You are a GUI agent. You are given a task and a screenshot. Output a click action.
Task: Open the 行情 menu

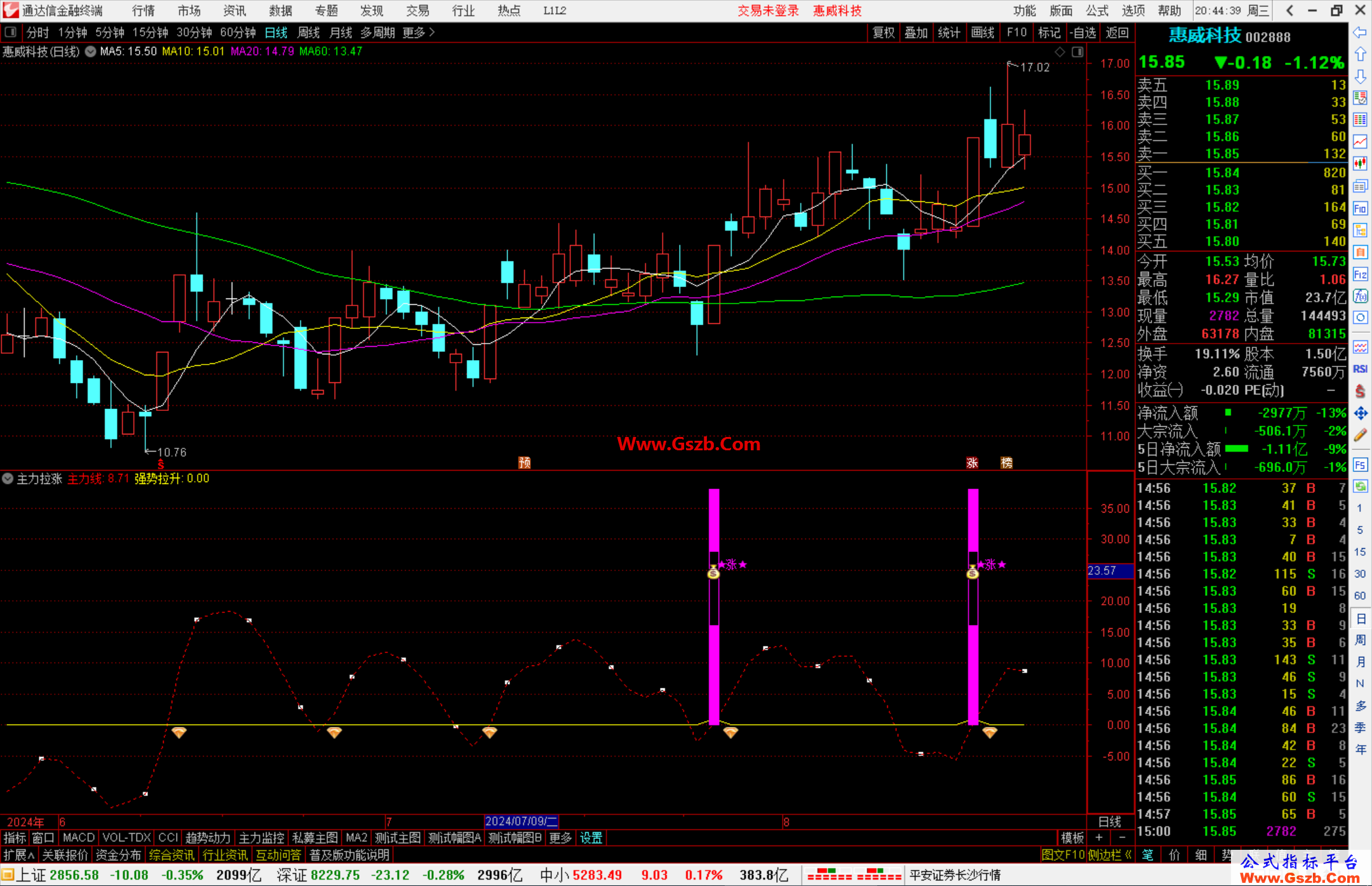click(x=144, y=11)
